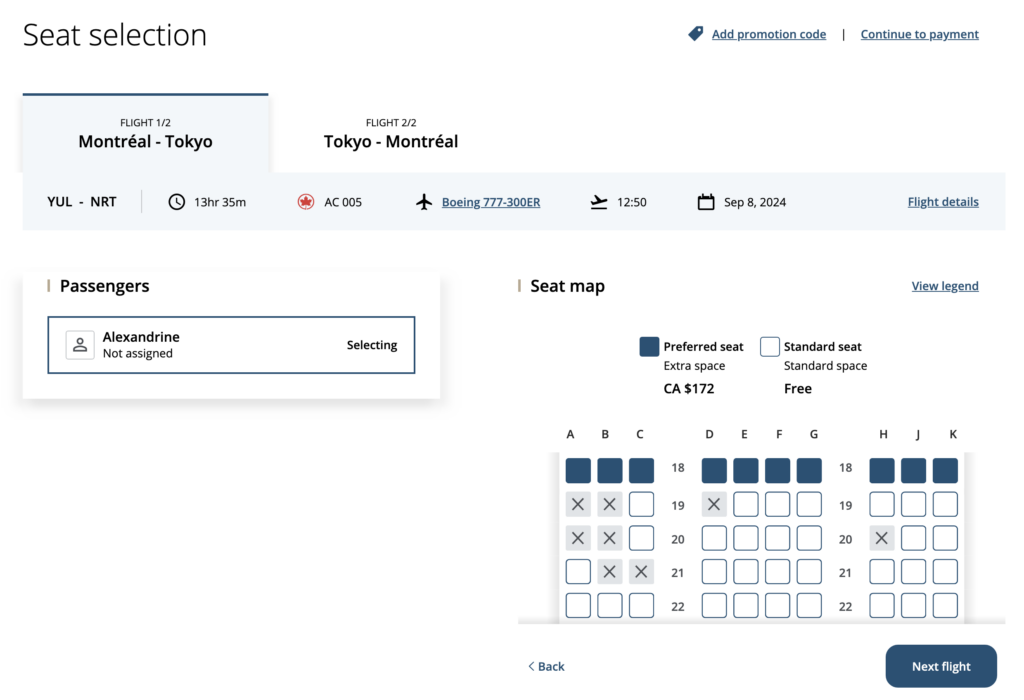Select the Alexandrine passenger card
The image size is (1024, 700).
pyautogui.click(x=231, y=345)
